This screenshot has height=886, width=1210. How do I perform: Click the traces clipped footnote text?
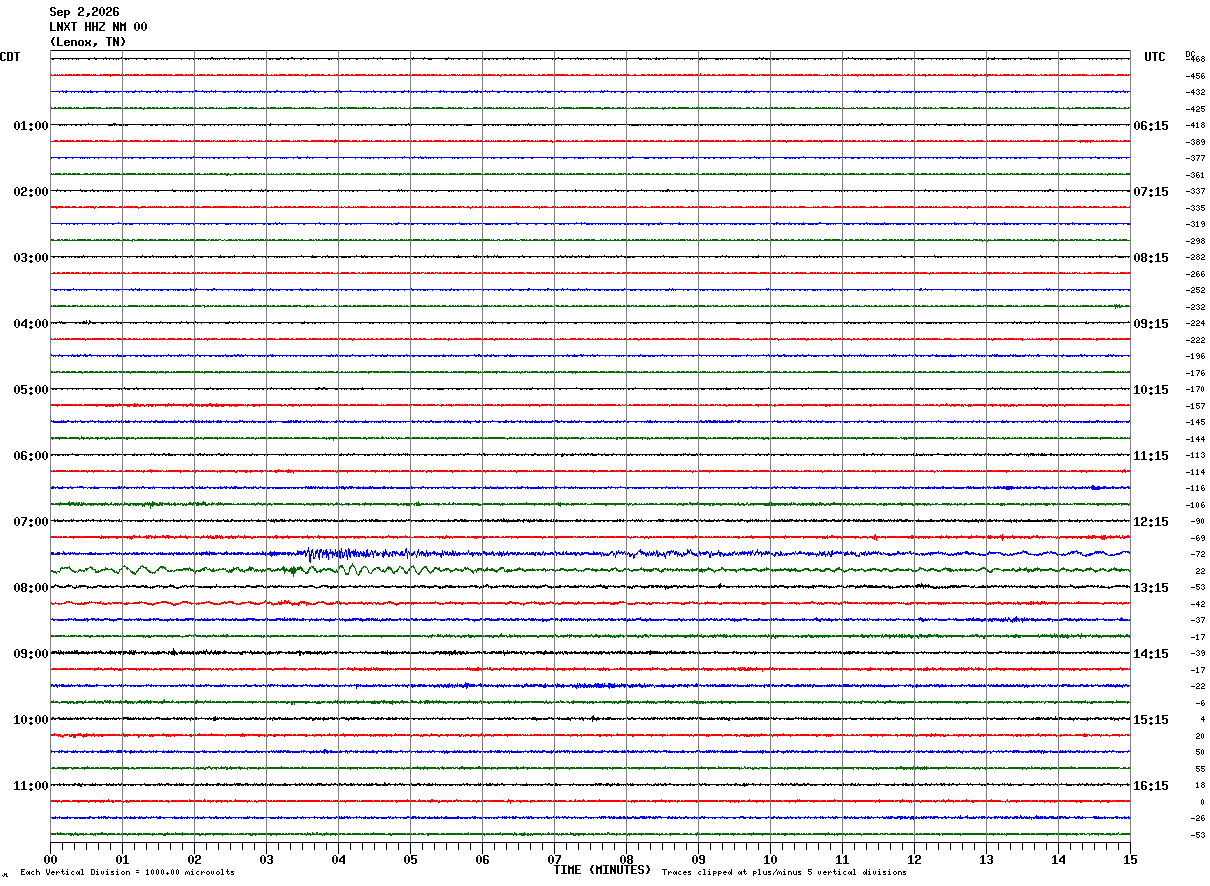(x=784, y=873)
